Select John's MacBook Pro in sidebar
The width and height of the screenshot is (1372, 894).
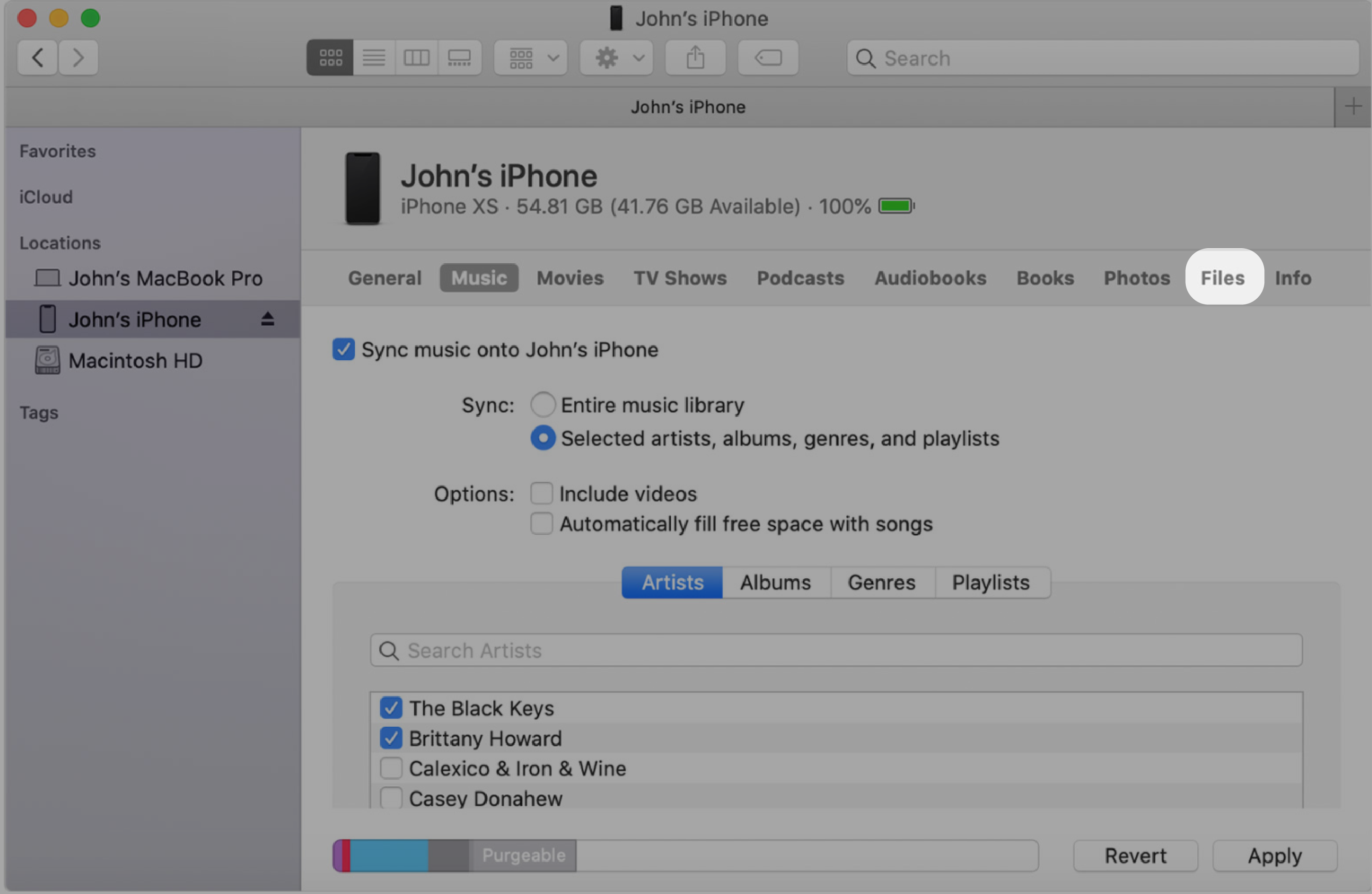point(164,278)
